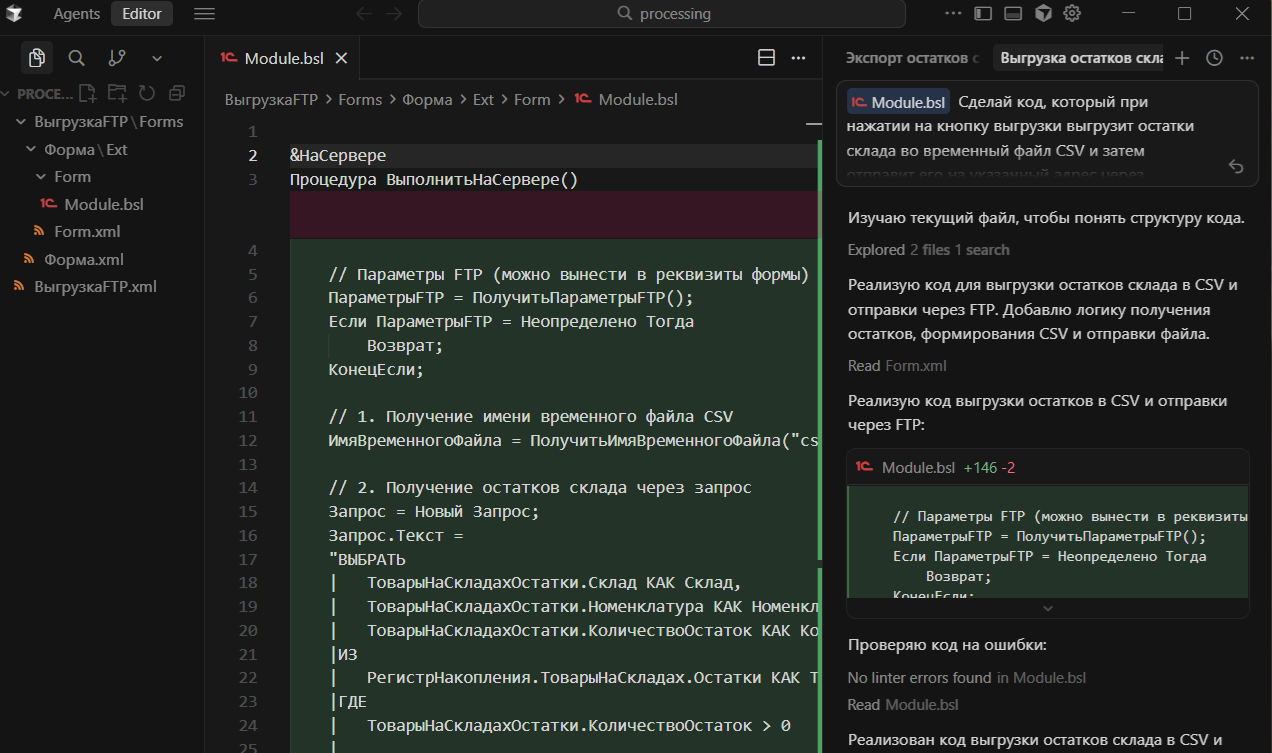Viewport: 1272px width, 753px height.
Task: Switch to Editor mode
Action: [x=142, y=14]
